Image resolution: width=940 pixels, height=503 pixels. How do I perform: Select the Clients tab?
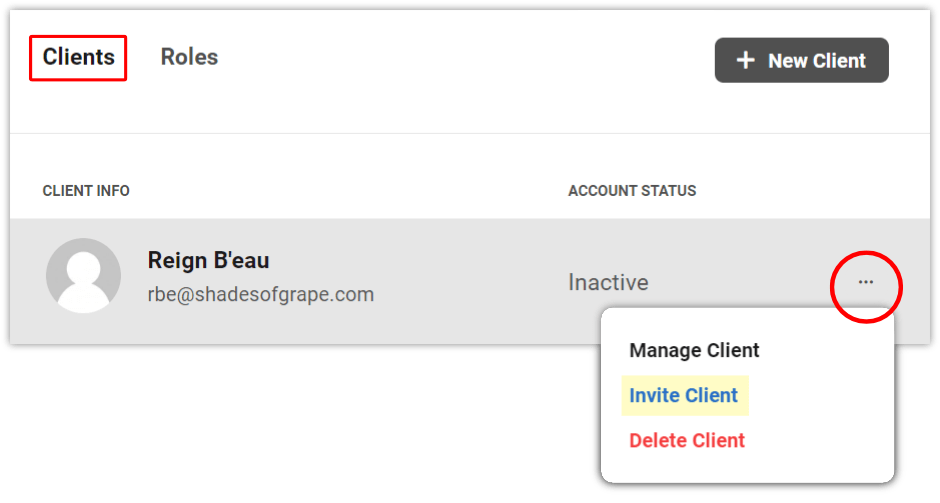click(x=78, y=58)
